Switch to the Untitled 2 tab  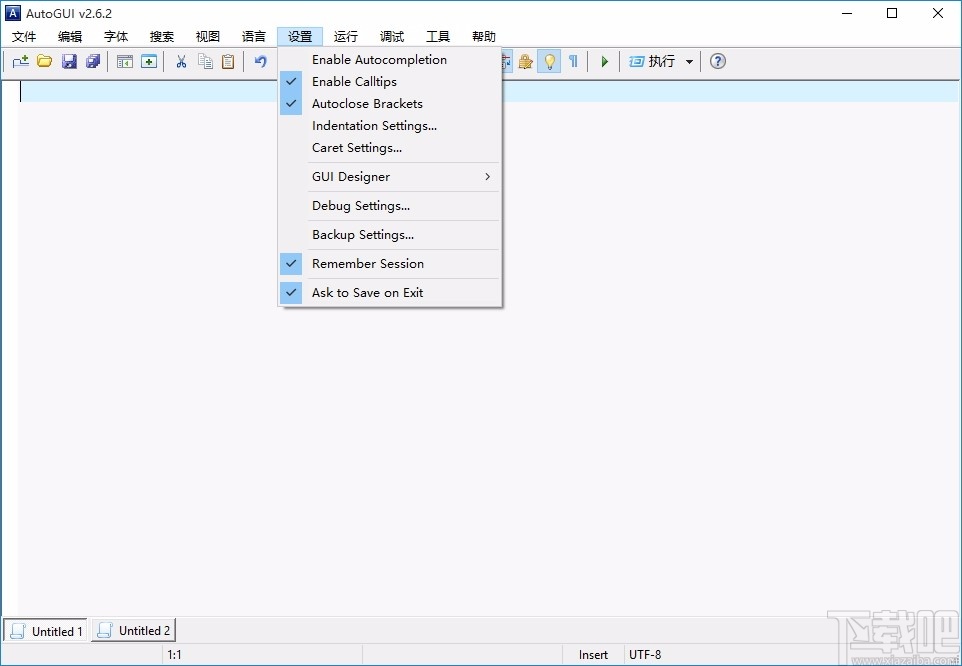click(133, 631)
